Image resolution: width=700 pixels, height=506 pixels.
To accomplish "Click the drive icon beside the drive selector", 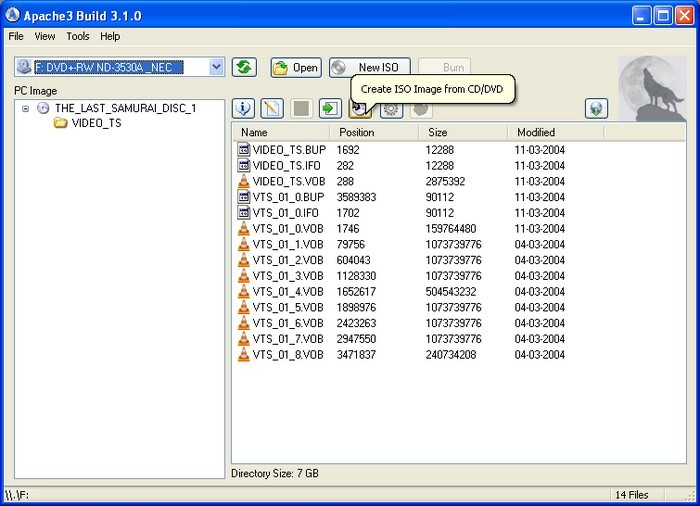I will click(24, 67).
